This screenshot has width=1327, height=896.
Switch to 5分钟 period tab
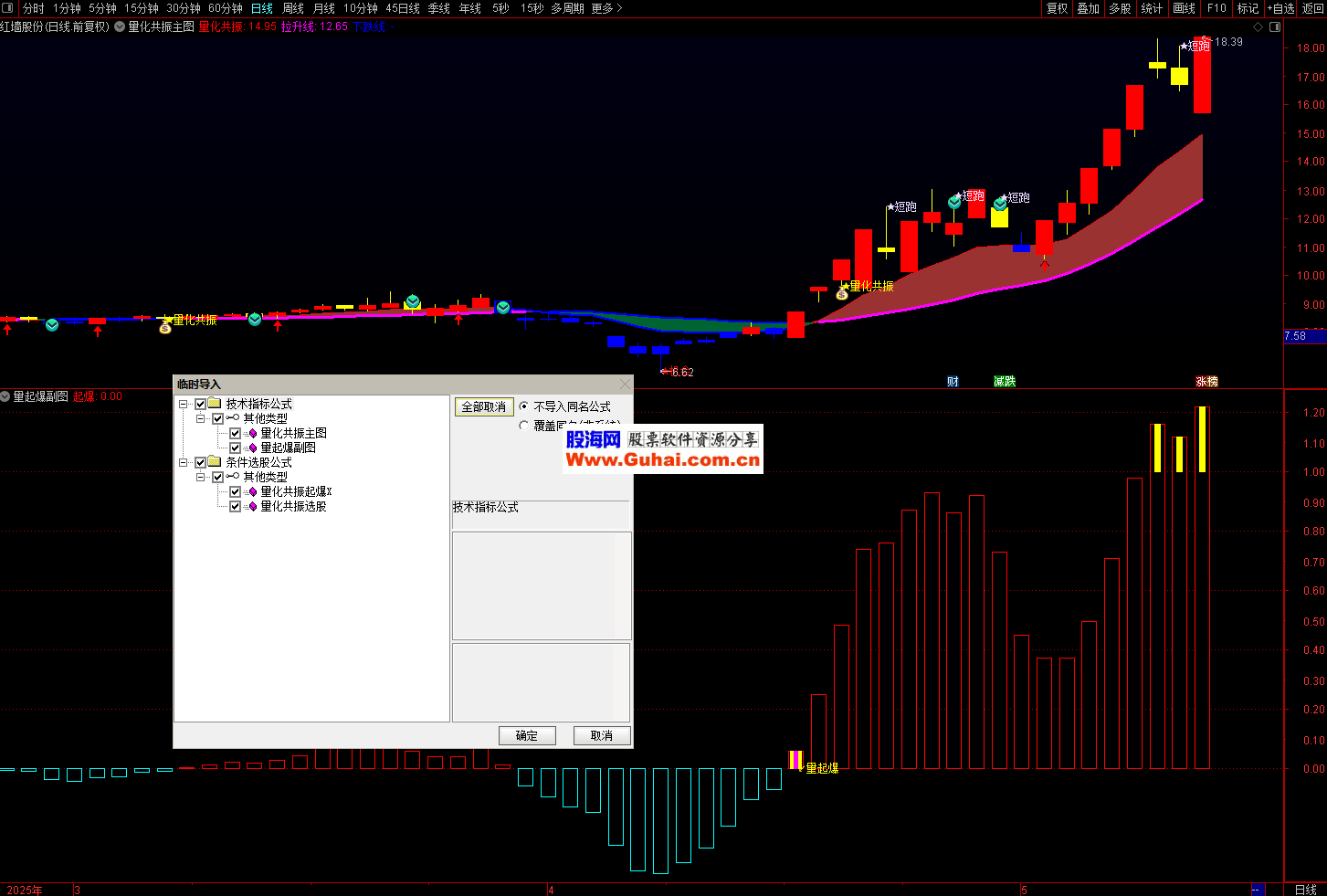coord(102,8)
